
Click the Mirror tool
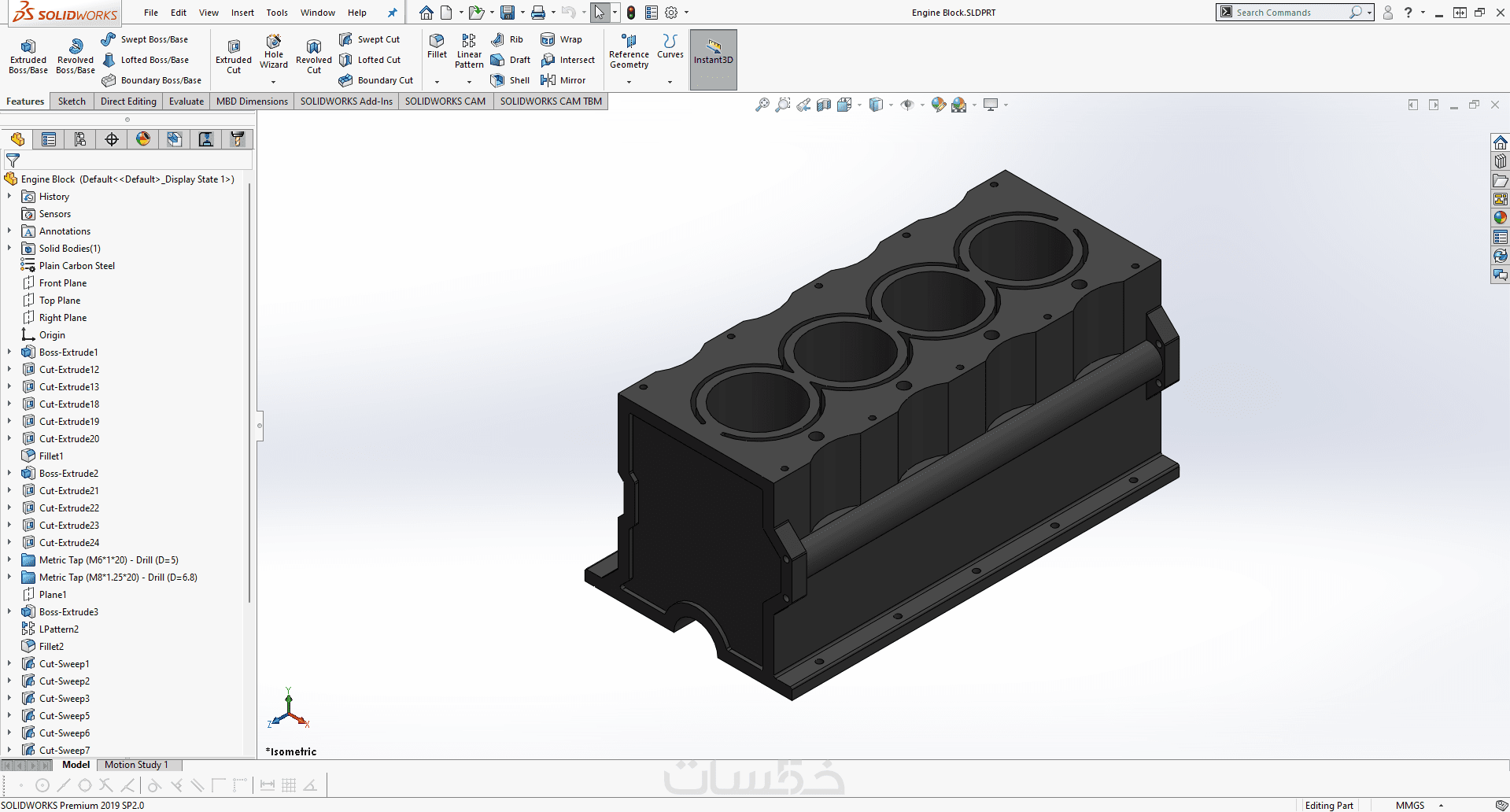(563, 80)
